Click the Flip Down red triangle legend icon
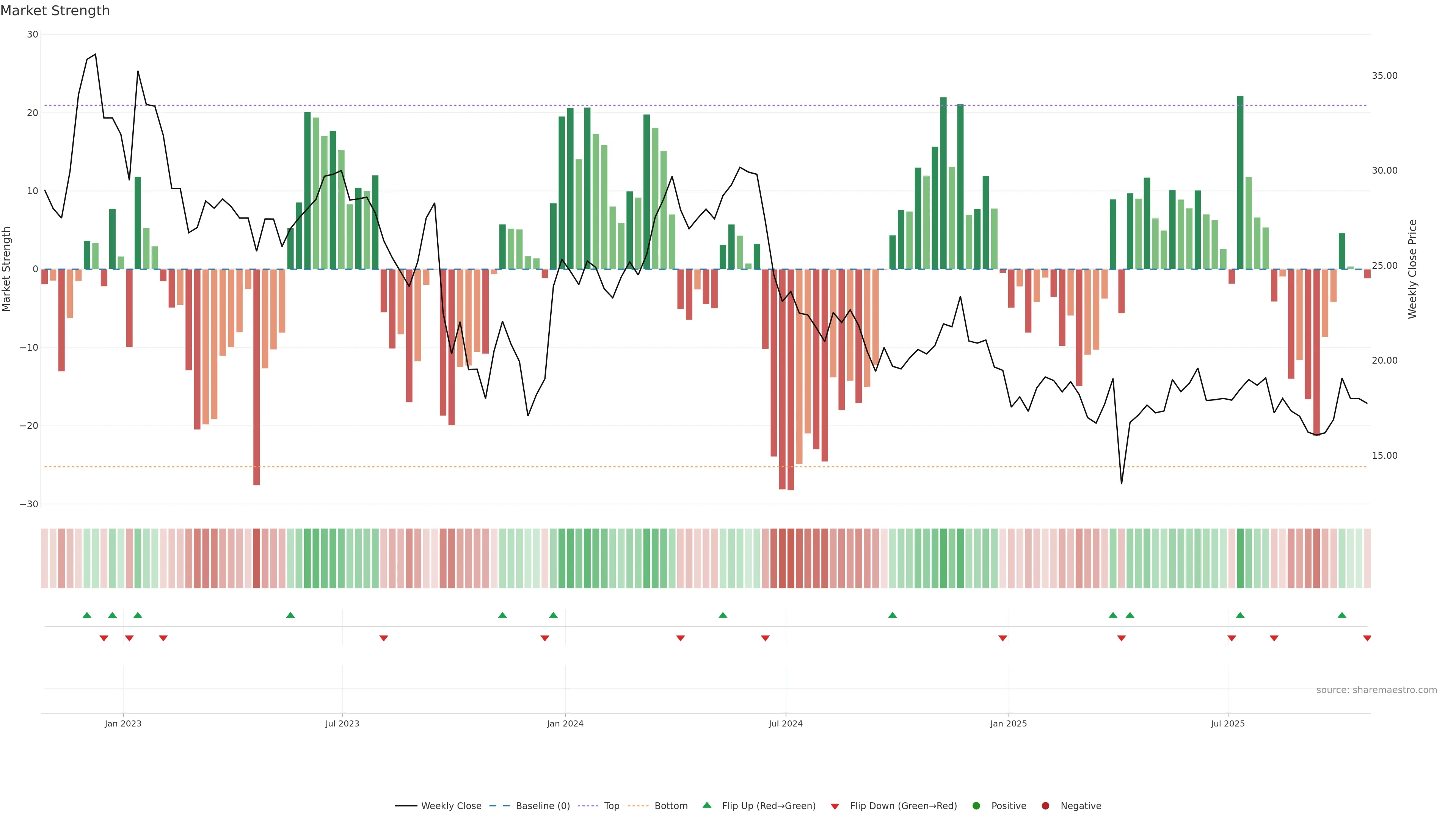Image resolution: width=1456 pixels, height=819 pixels. (835, 806)
